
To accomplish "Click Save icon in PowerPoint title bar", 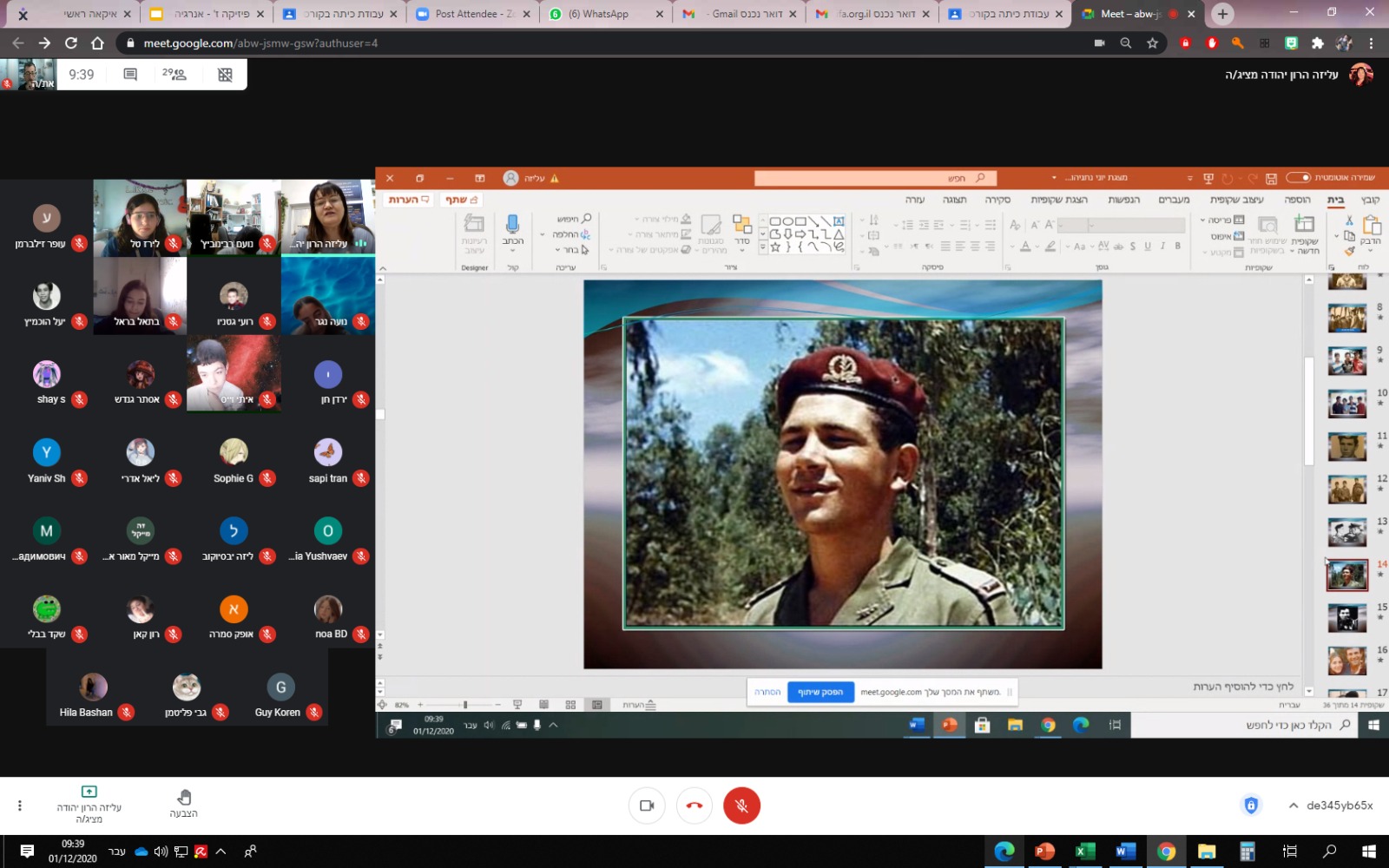I will tap(1271, 178).
